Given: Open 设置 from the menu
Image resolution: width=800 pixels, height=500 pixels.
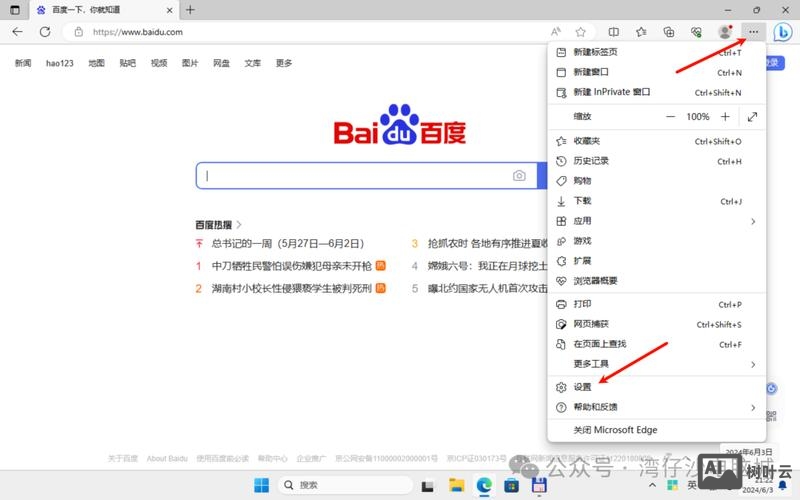Looking at the screenshot, I should pos(656,387).
